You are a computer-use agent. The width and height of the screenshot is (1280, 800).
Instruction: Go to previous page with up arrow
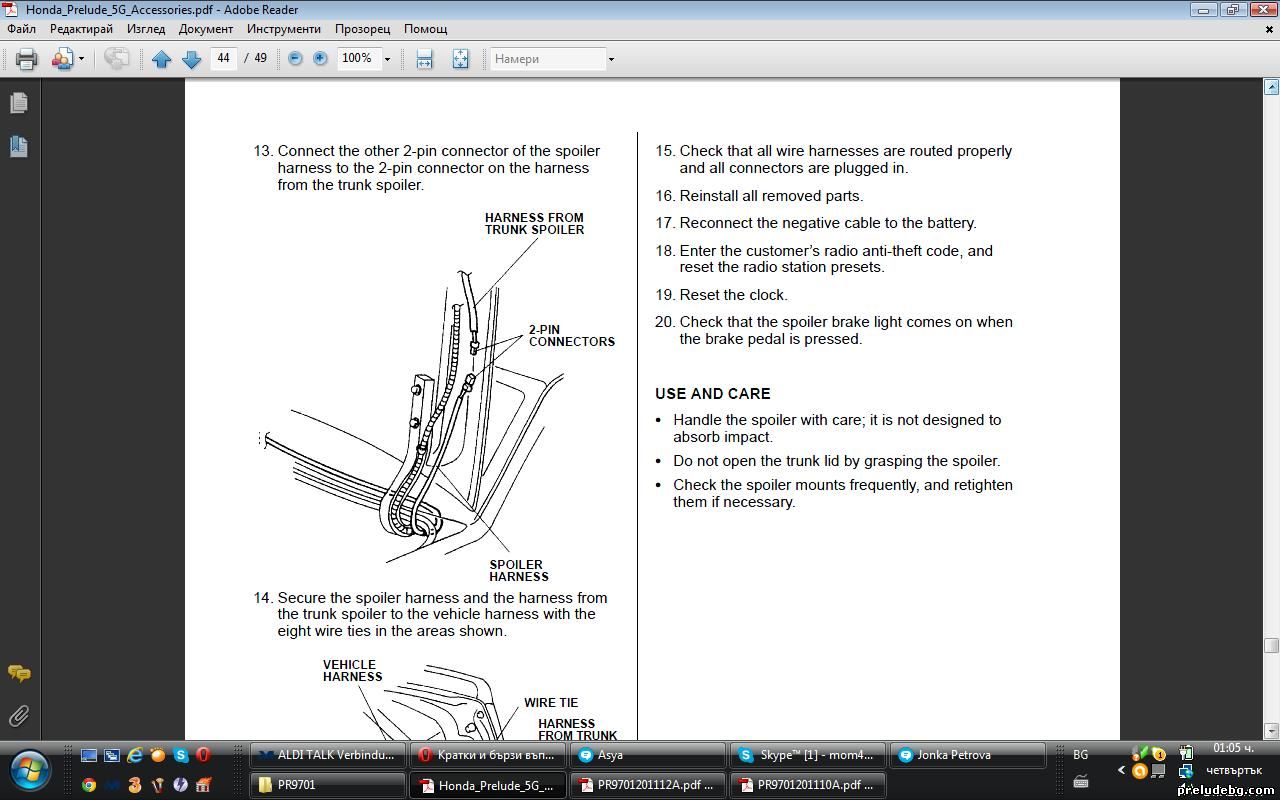pyautogui.click(x=161, y=59)
